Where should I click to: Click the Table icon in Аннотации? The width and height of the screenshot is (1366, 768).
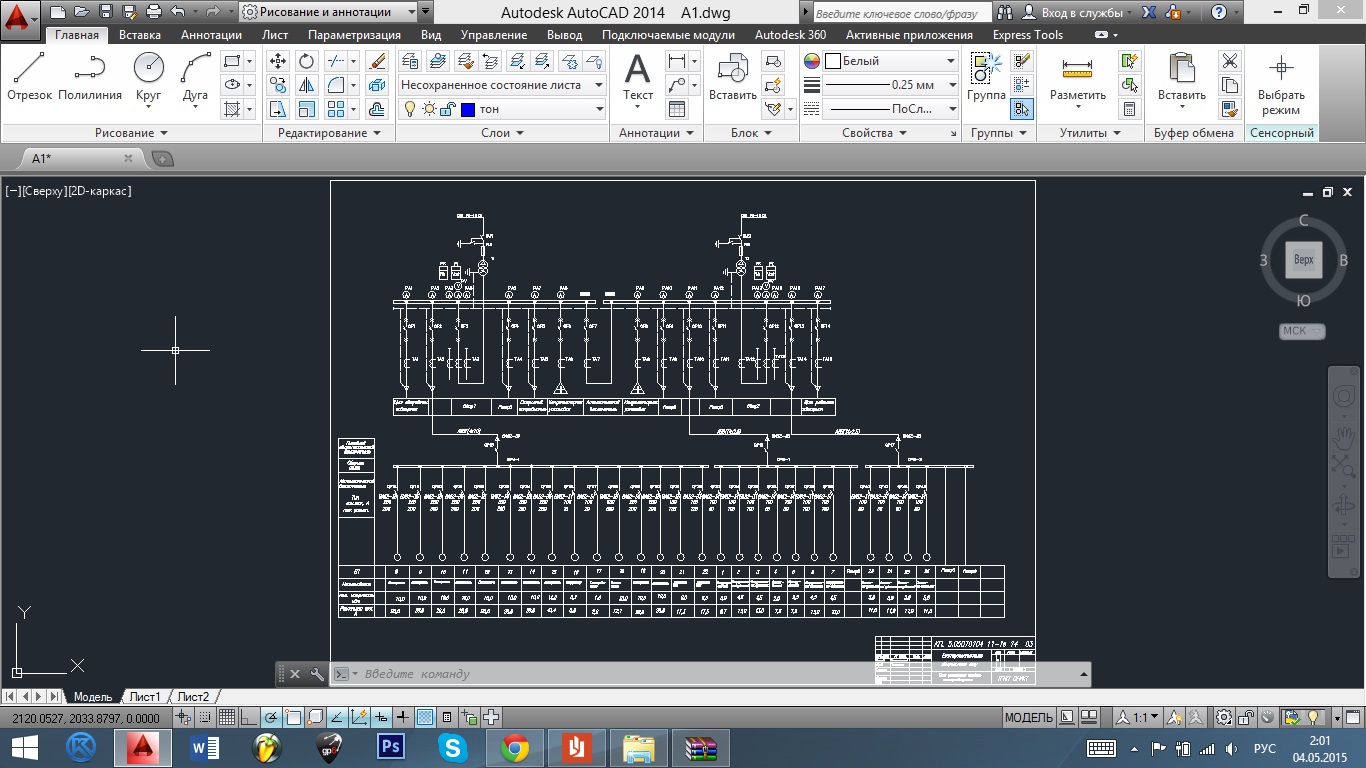tap(677, 109)
